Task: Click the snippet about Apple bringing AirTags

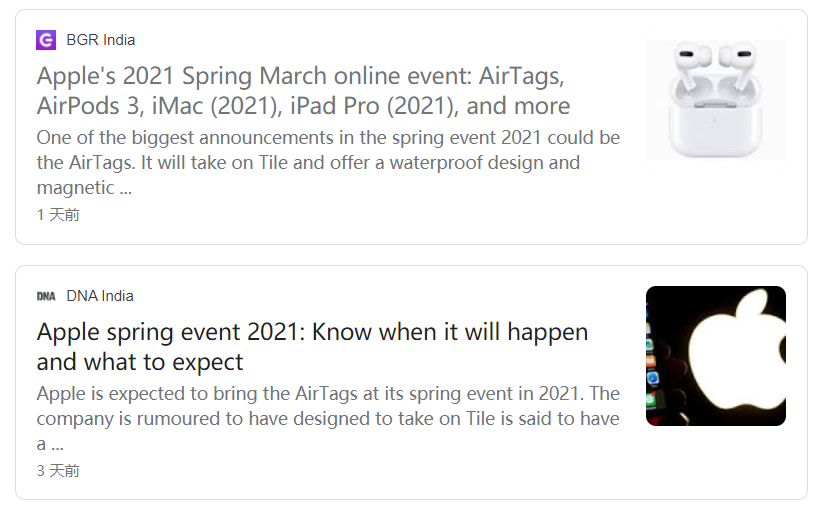Action: (328, 418)
